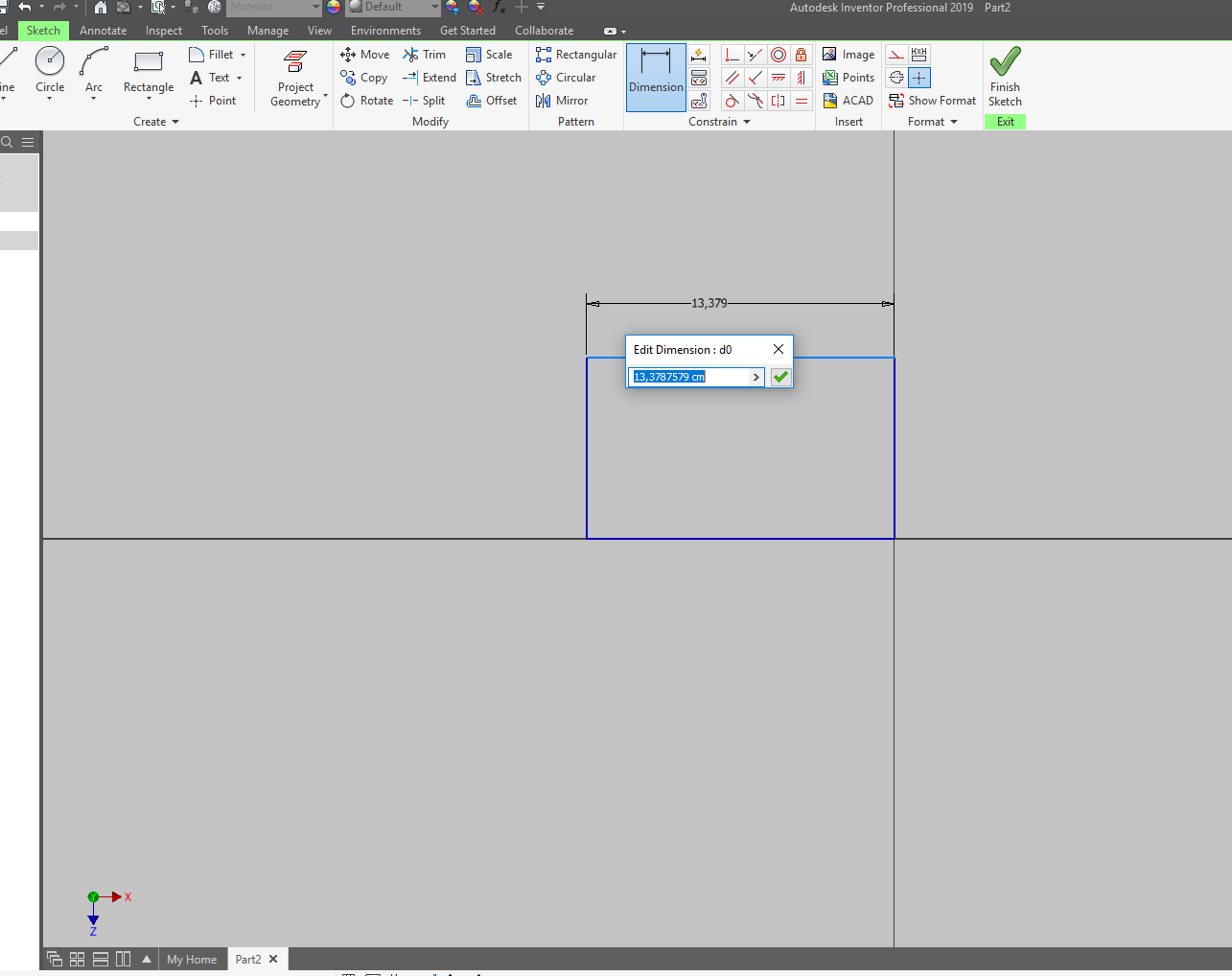Select the Lock constraint
The height and width of the screenshot is (976, 1232).
[801, 55]
